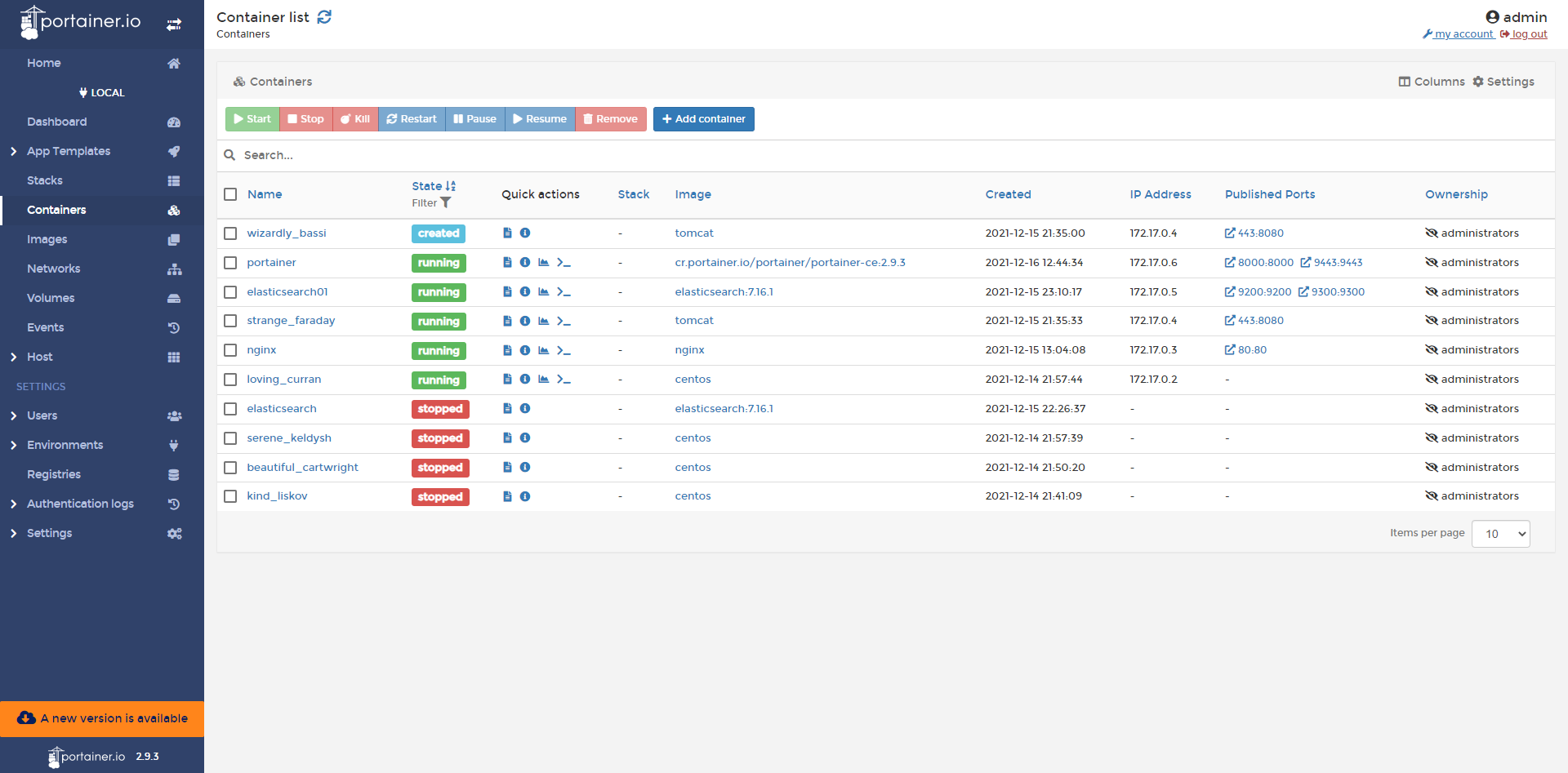
Task: Open logs for wizardly_bassi
Action: point(507,233)
